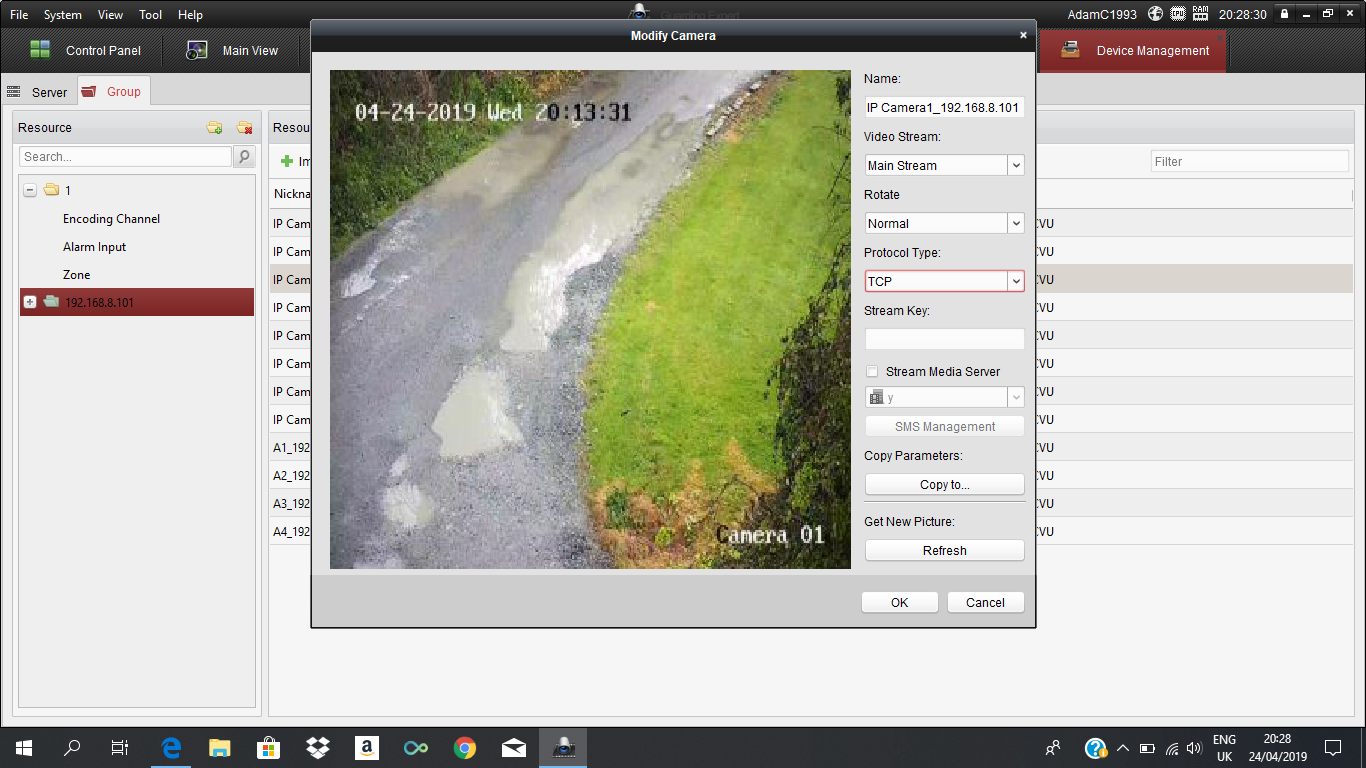The height and width of the screenshot is (768, 1366).
Task: Collapse group 1 in the resource tree
Action: 30,190
